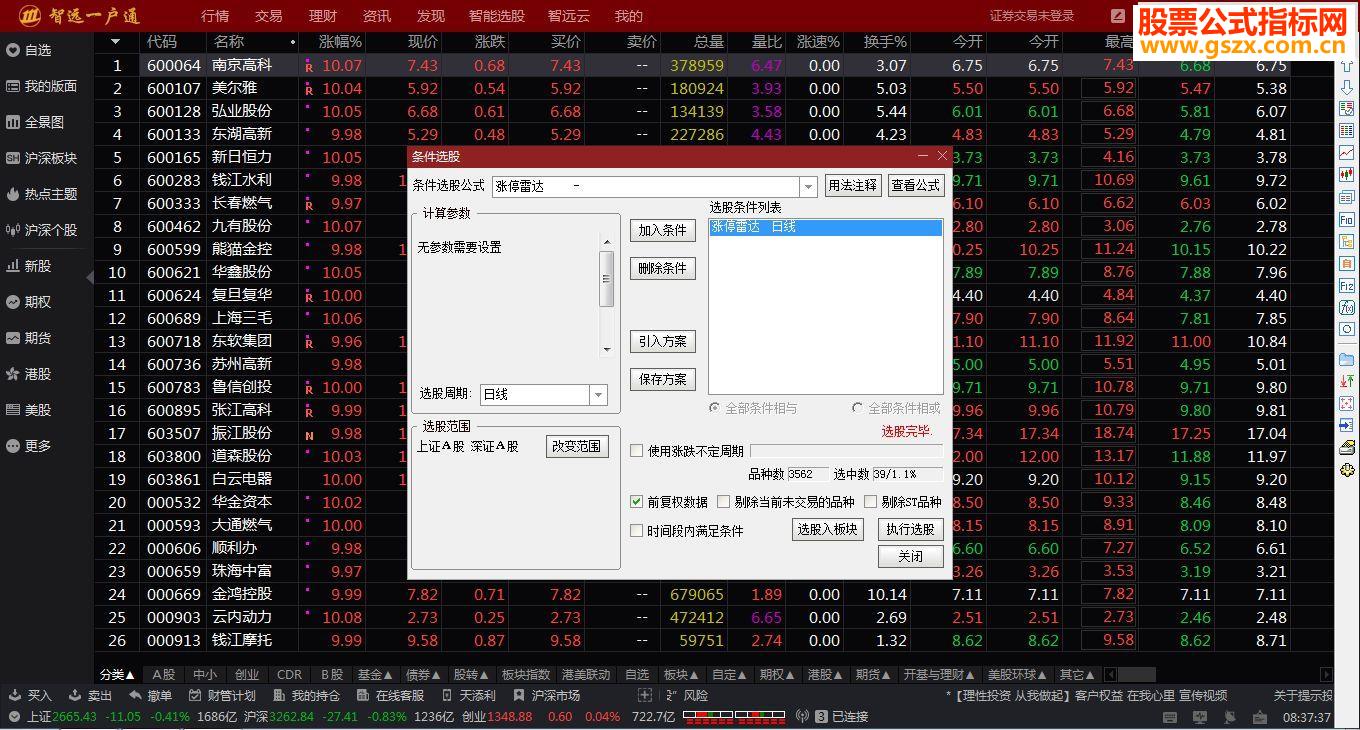
Task: Click the folder icon in right toolbar
Action: pos(1347,359)
